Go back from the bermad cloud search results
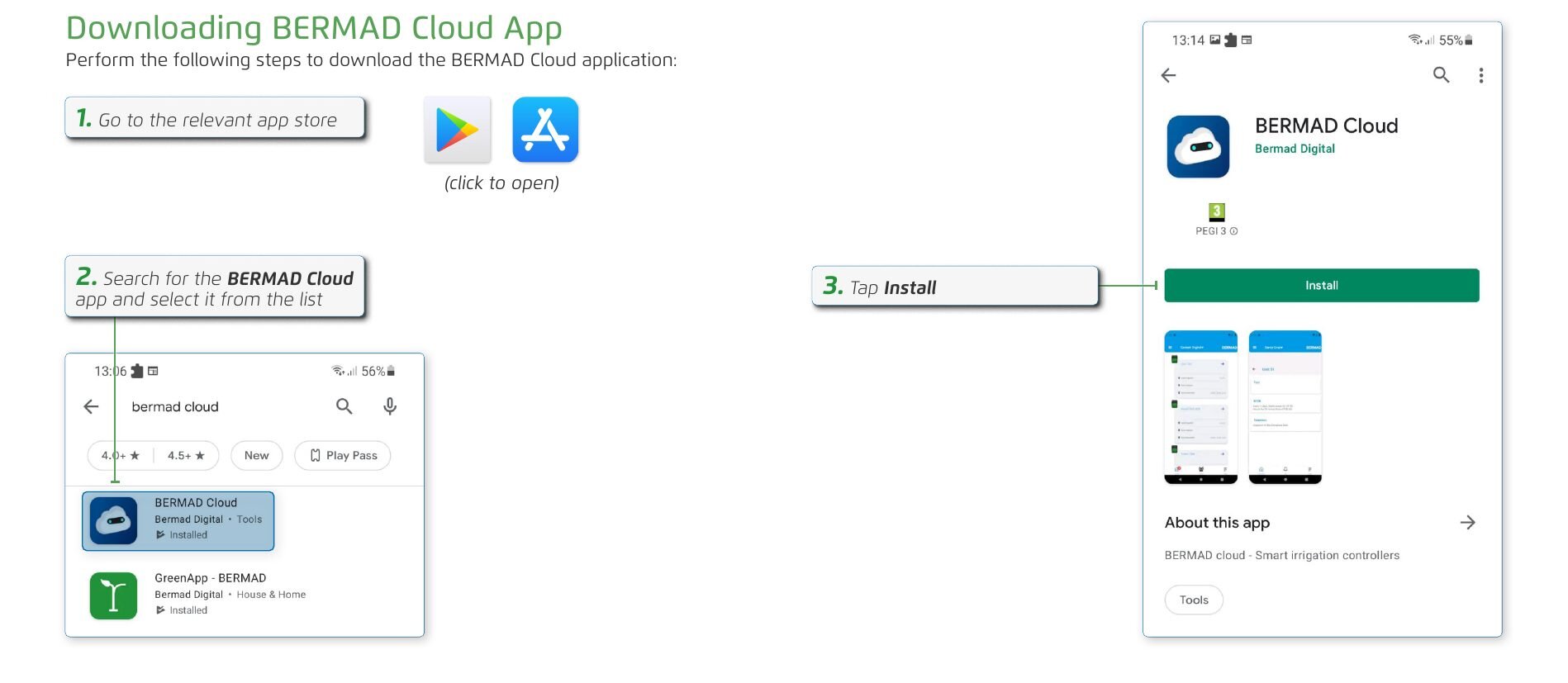1568x683 pixels. point(91,406)
